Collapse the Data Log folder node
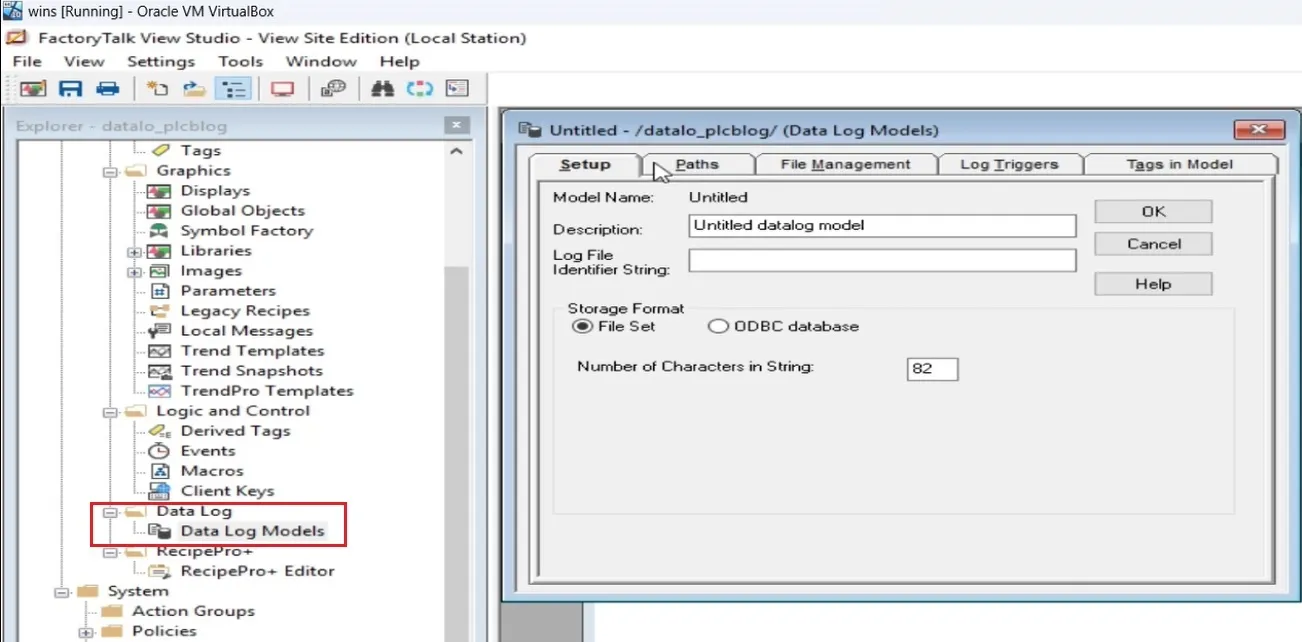The width and height of the screenshot is (1302, 642). [x=110, y=511]
